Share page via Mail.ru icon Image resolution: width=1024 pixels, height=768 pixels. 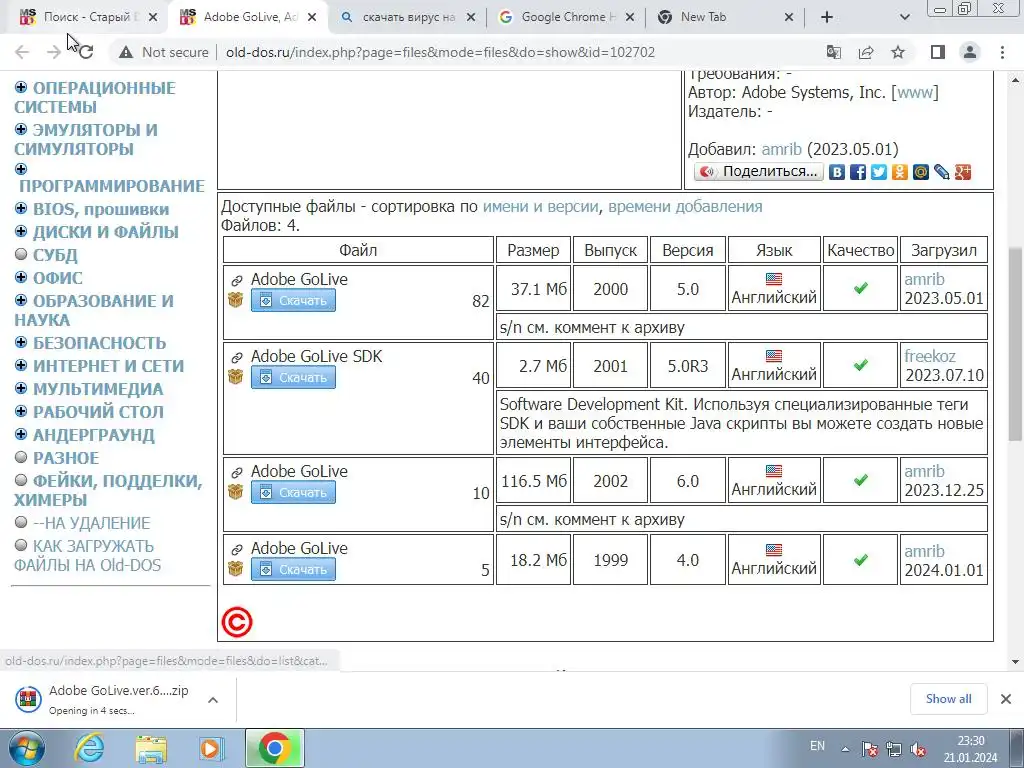pyautogui.click(x=921, y=172)
